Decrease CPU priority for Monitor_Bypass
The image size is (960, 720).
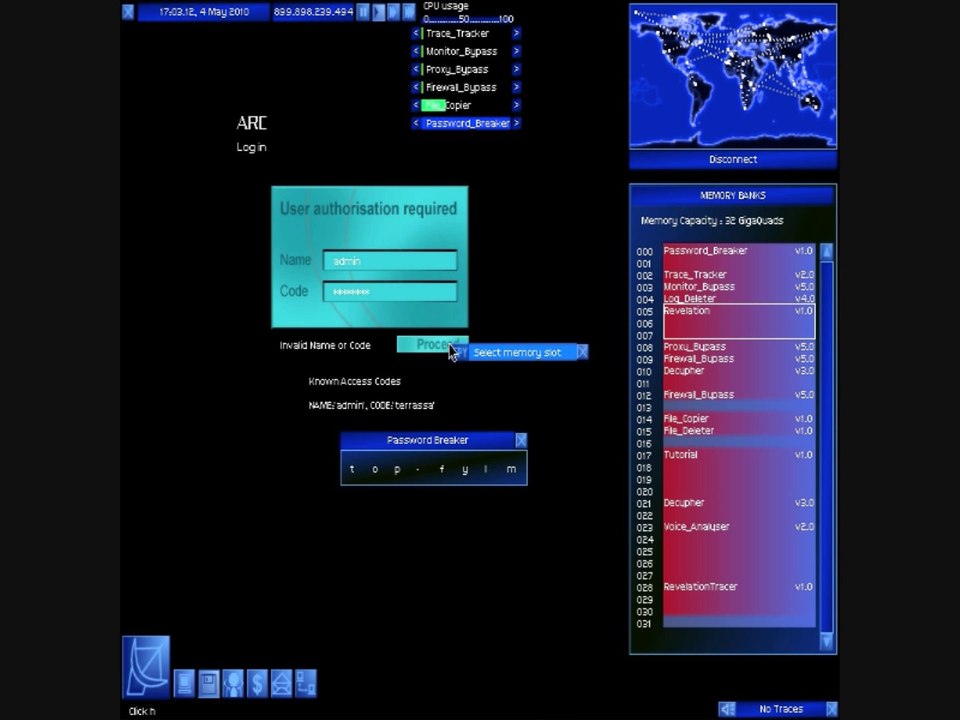416,51
